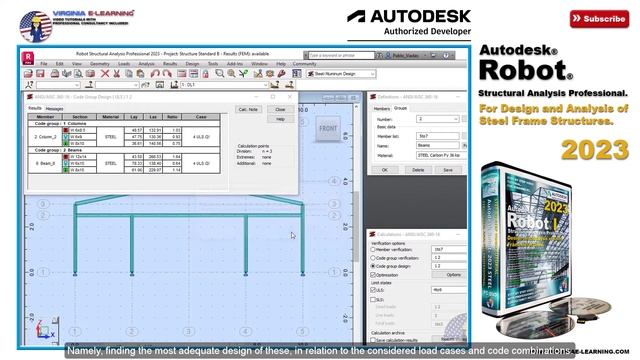Click the Undo arrow icon
640x360 pixels.
pos(155,74)
